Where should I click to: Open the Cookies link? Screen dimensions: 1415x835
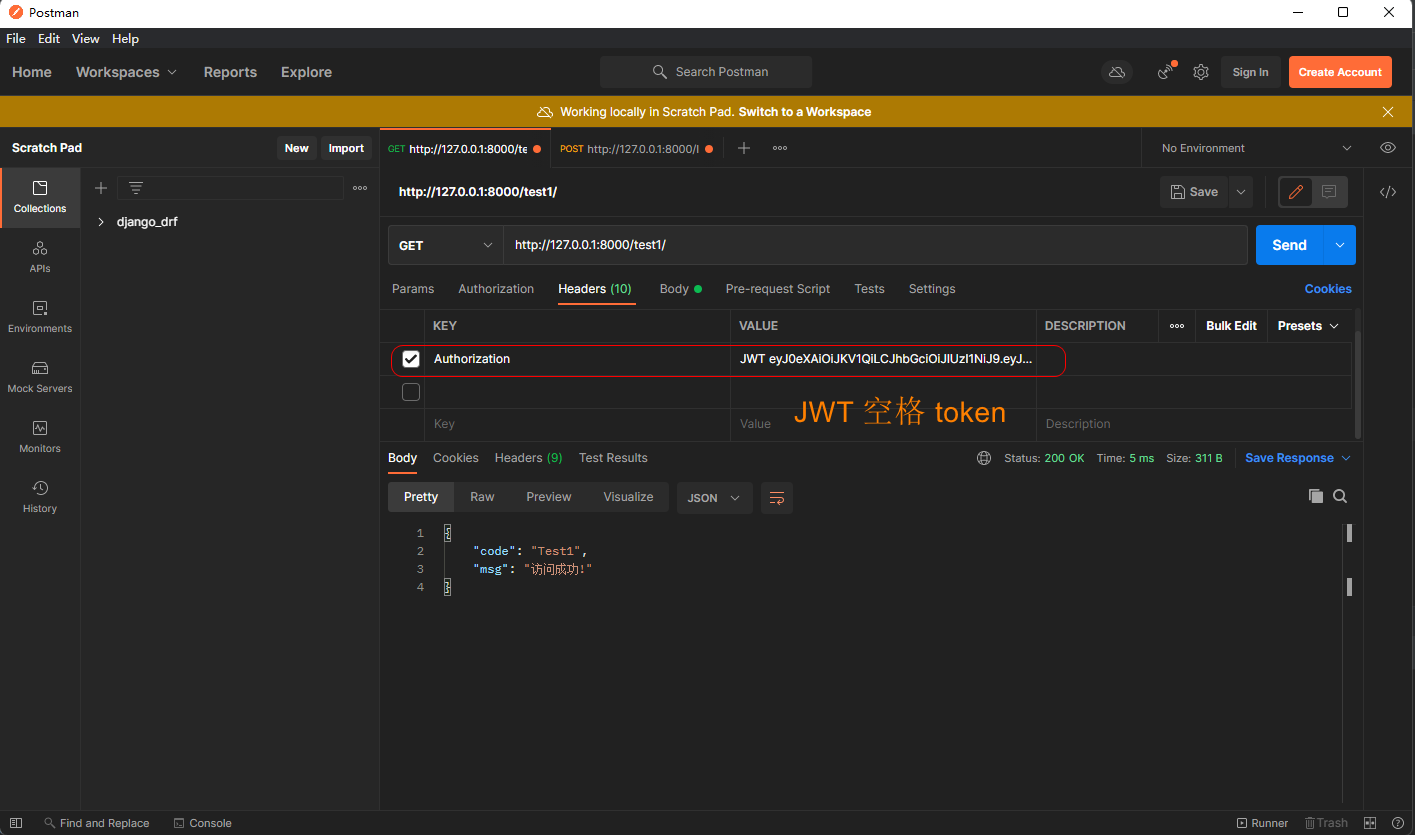point(1328,289)
